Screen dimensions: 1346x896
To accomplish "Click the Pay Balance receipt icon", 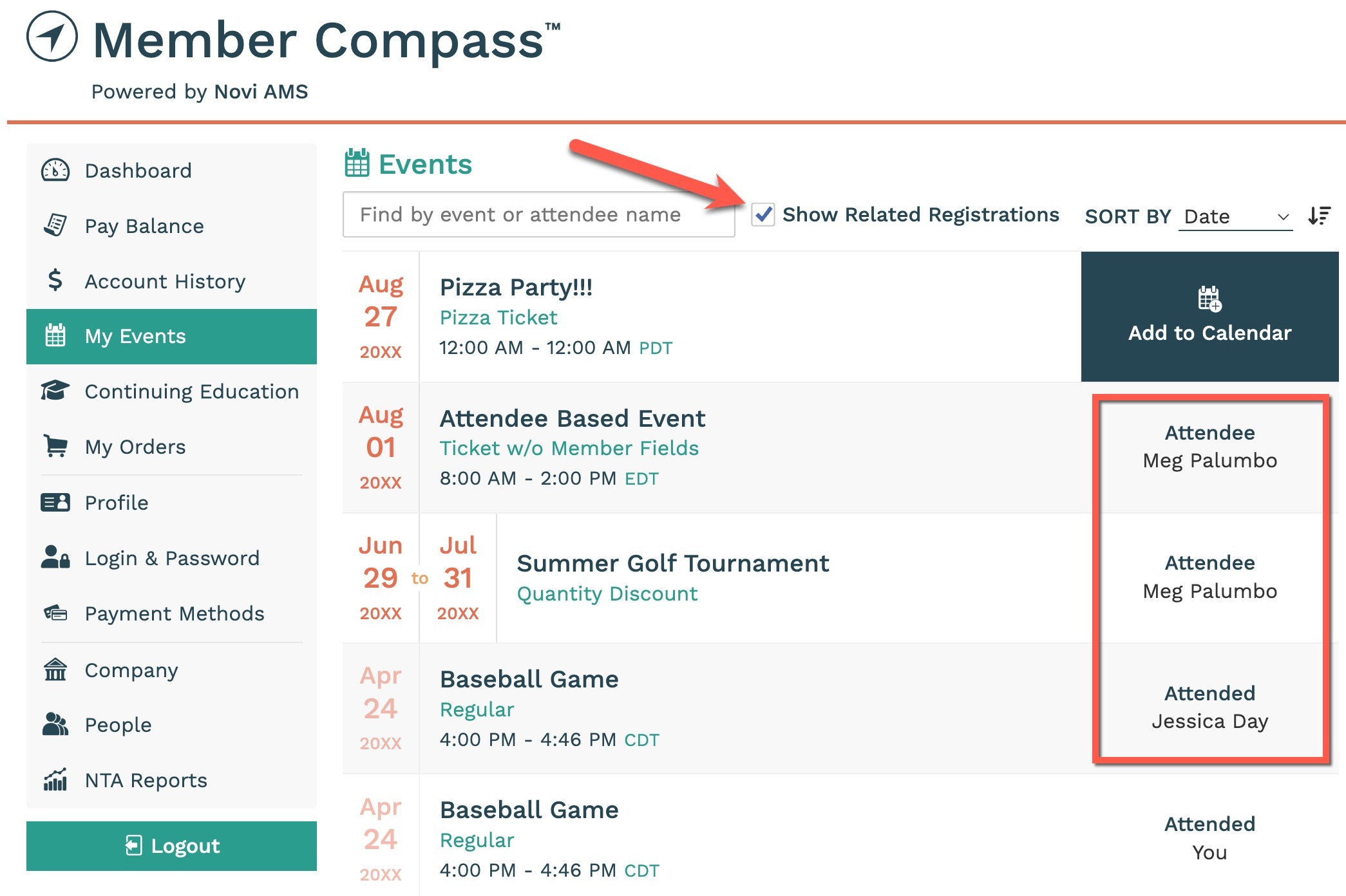I will pyautogui.click(x=55, y=225).
